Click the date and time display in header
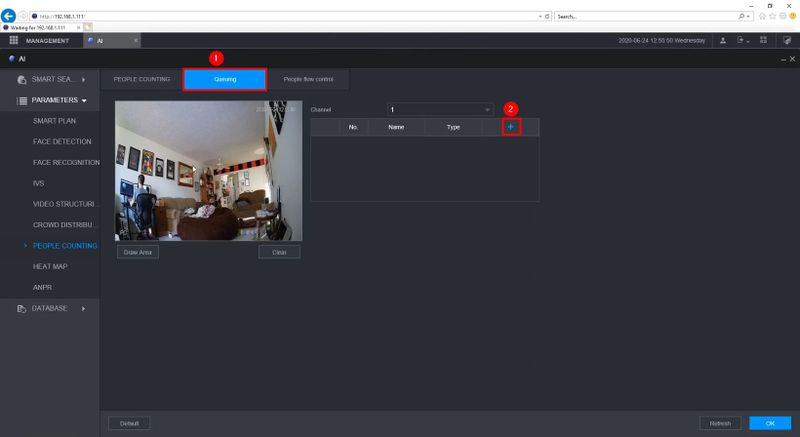This screenshot has height=437, width=800. click(x=662, y=40)
